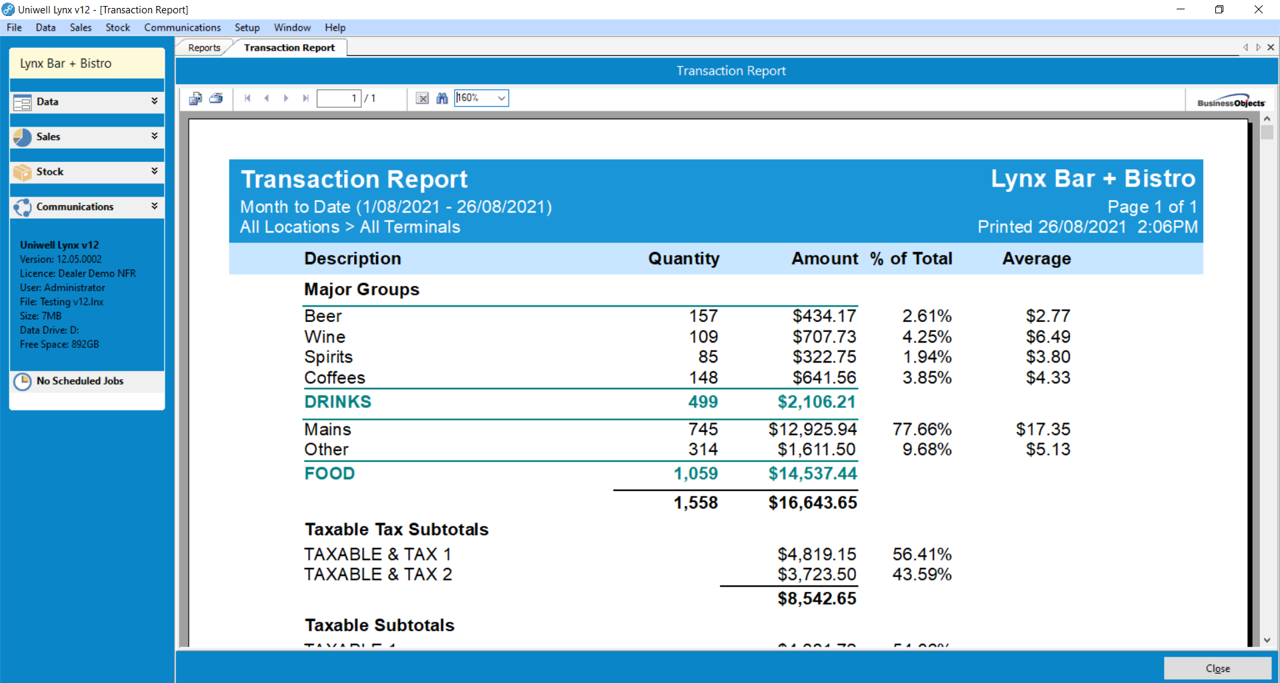Switch to the Reports tab
The image size is (1280, 683).
[x=204, y=48]
